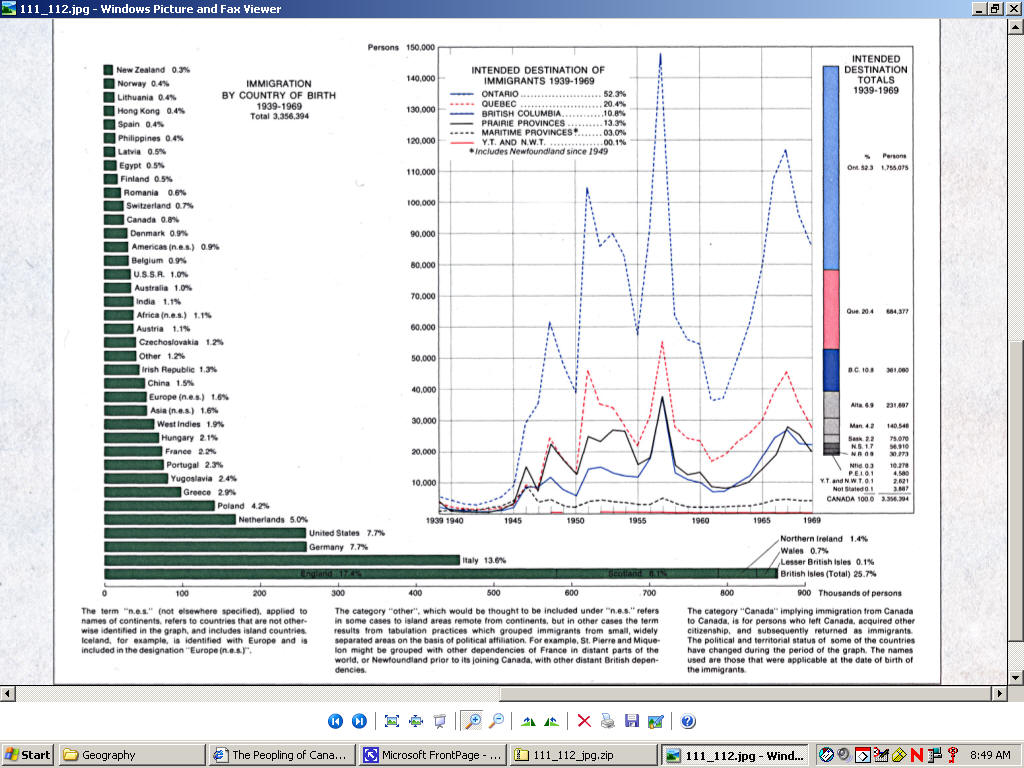Open the image for editing
Screen dimensions: 1024x768
click(x=656, y=721)
